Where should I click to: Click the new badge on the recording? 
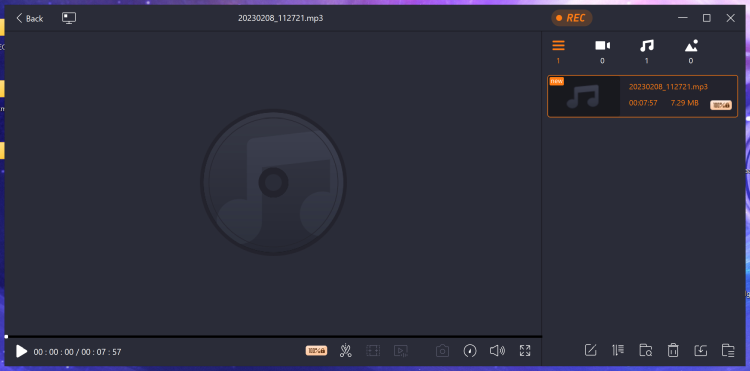tap(556, 81)
